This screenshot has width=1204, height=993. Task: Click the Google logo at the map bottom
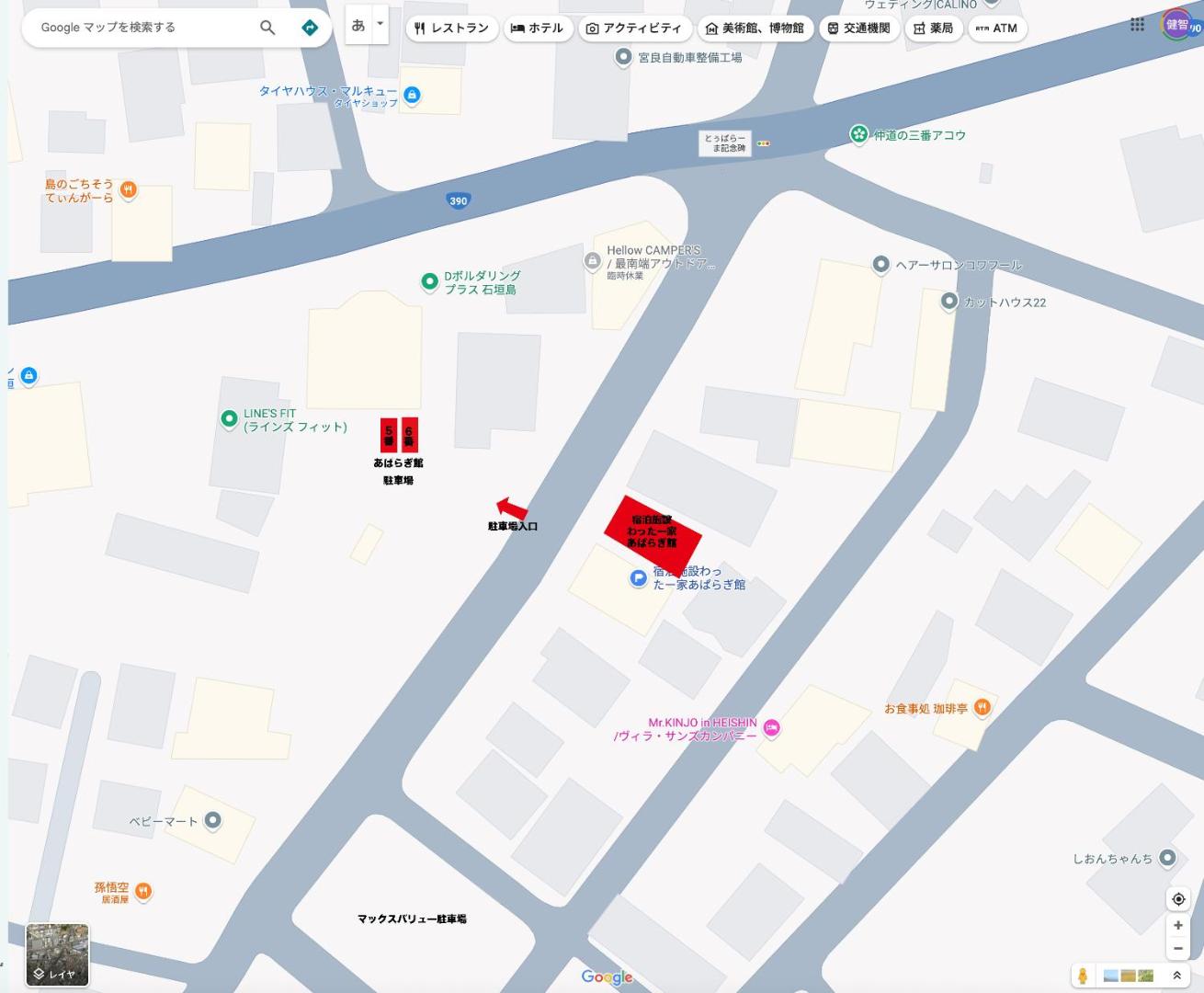(607, 976)
